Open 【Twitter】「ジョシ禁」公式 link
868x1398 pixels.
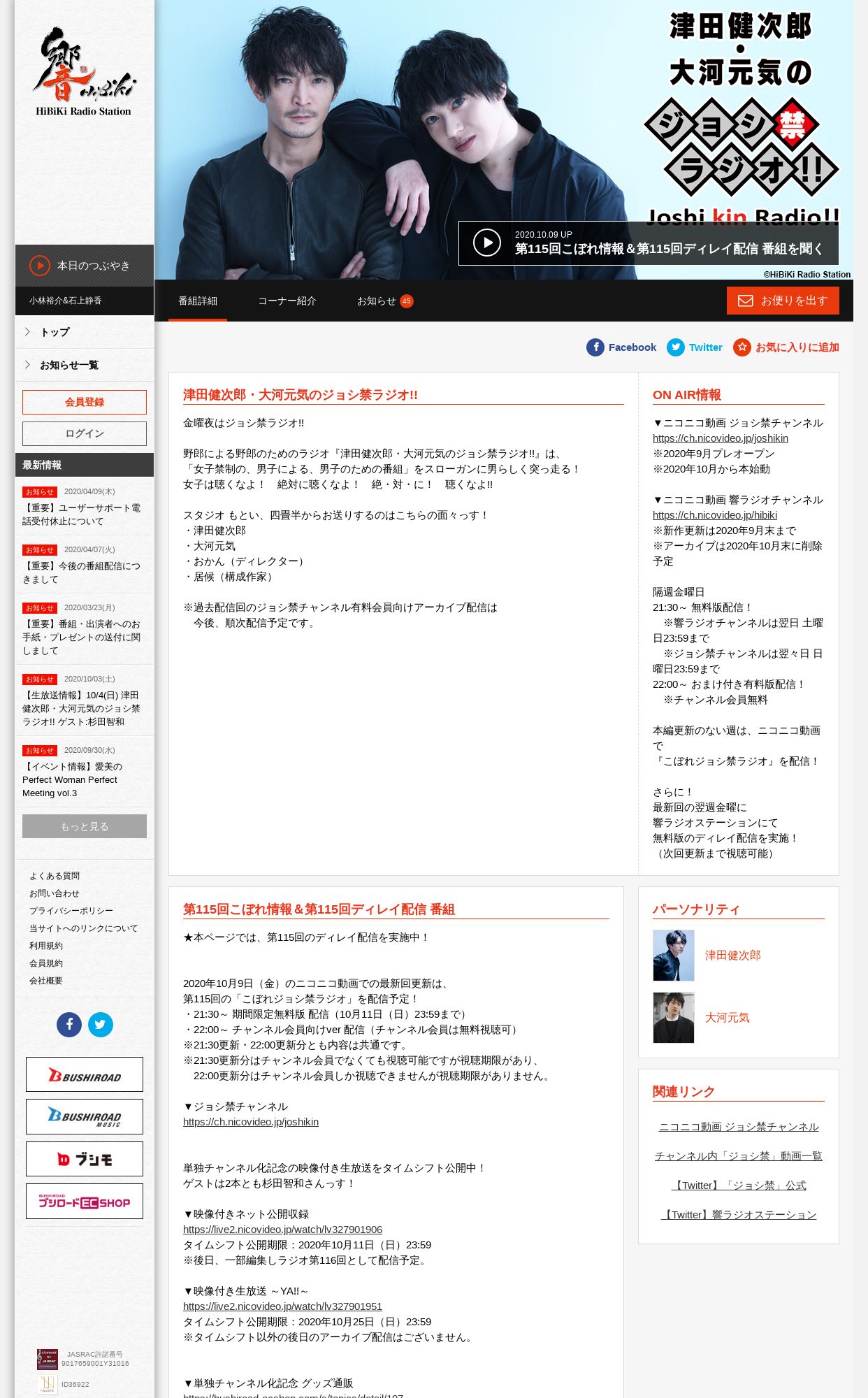739,1186
